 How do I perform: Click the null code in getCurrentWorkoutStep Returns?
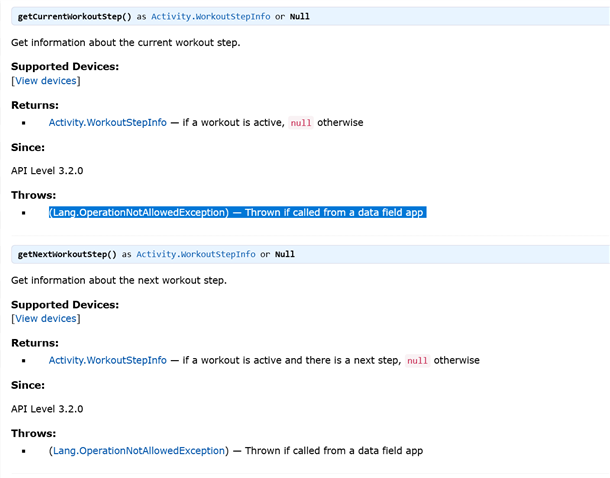tap(301, 123)
